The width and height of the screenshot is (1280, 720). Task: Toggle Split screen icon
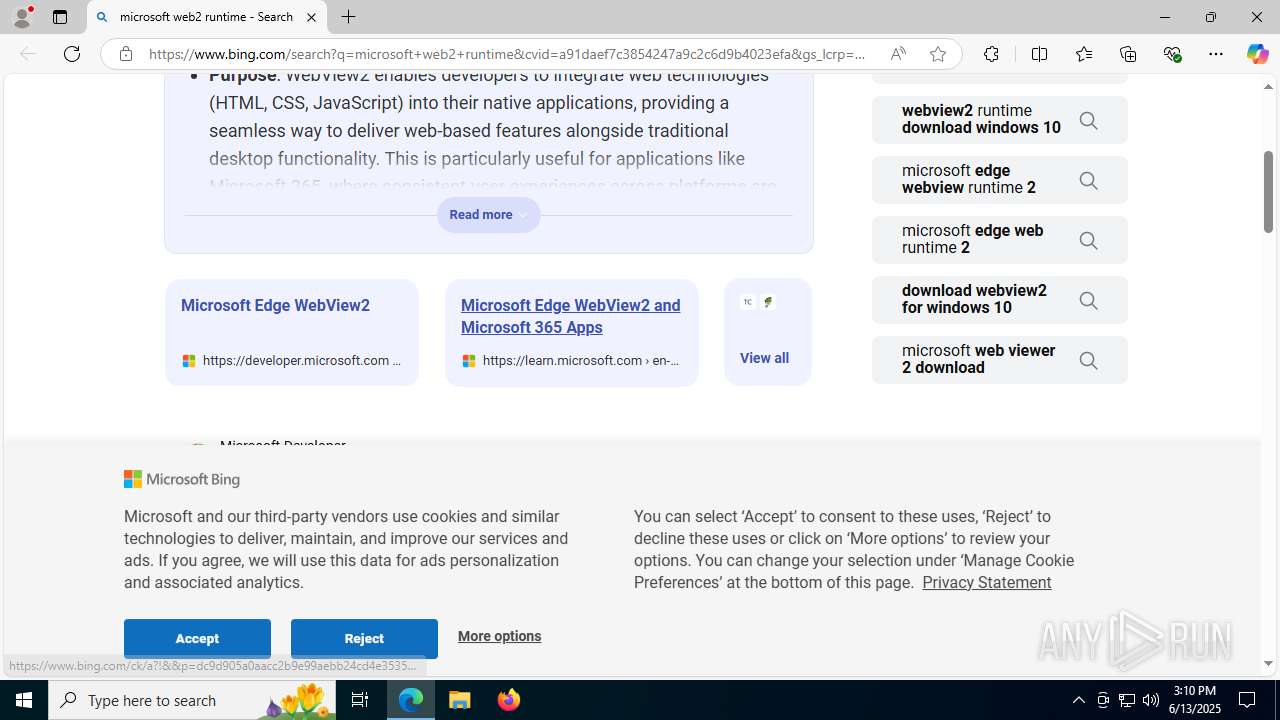[1039, 54]
